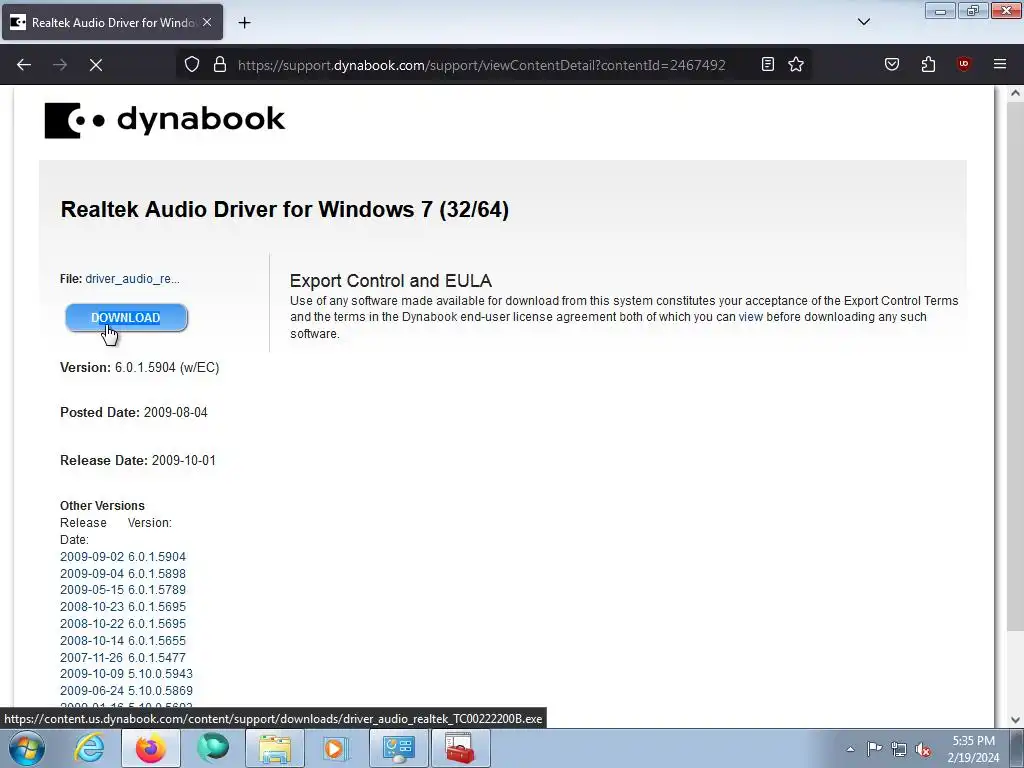The image size is (1024, 768).
Task: Open version 2009-09-04 6.0.1.5898
Action: tap(123, 574)
